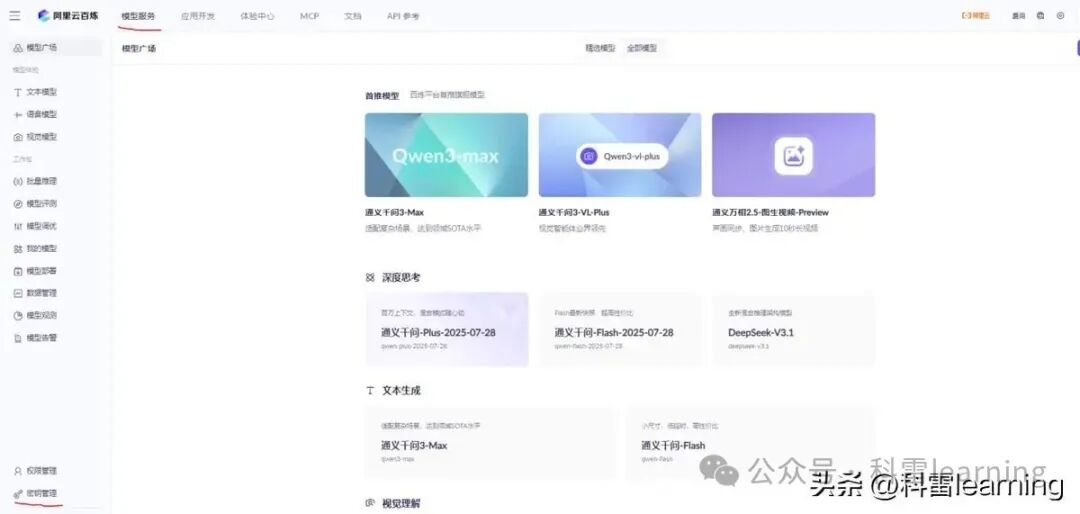Open the API 参考 top tab
The width and height of the screenshot is (1080, 514).
click(x=403, y=16)
